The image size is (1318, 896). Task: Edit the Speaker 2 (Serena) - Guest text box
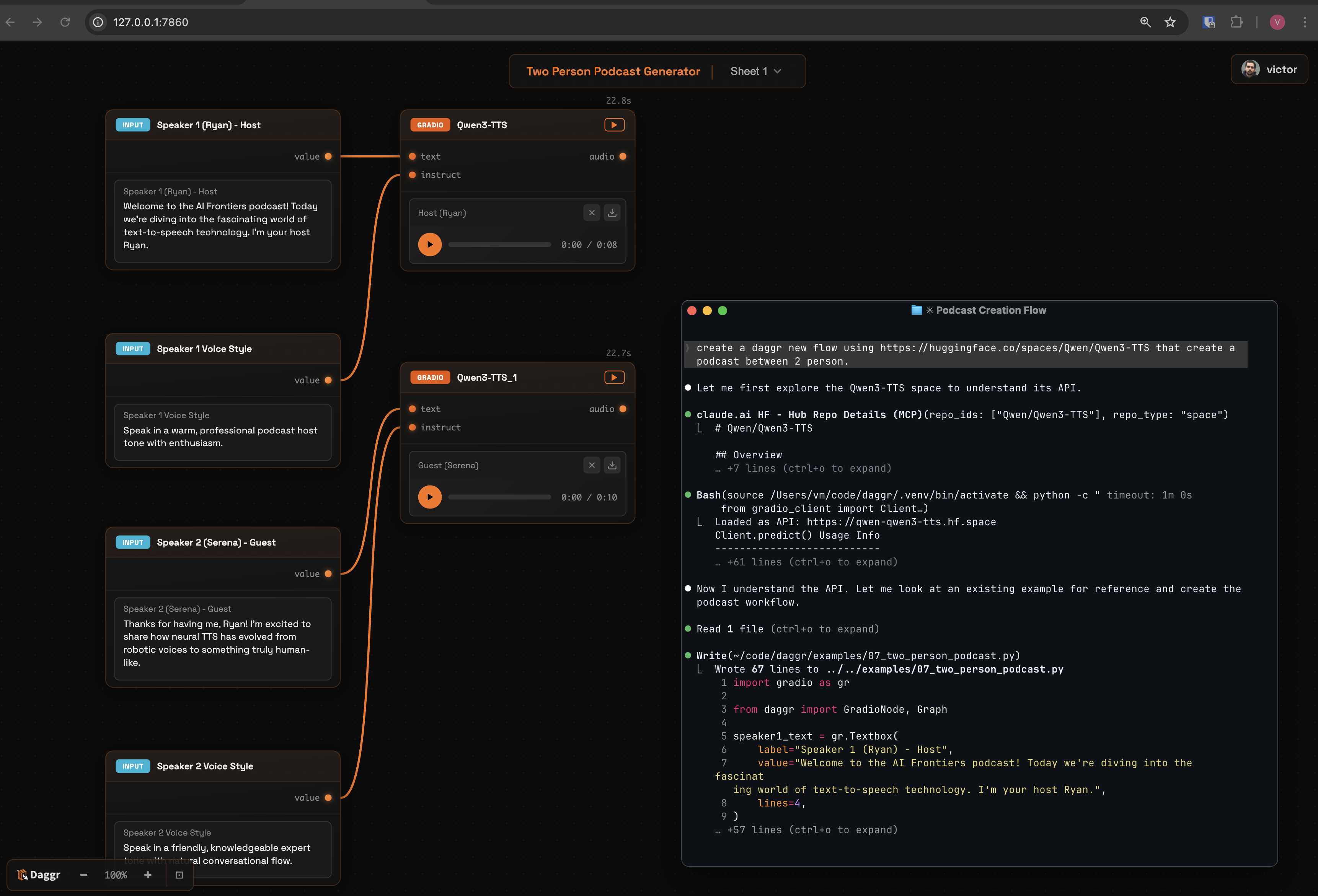click(223, 639)
